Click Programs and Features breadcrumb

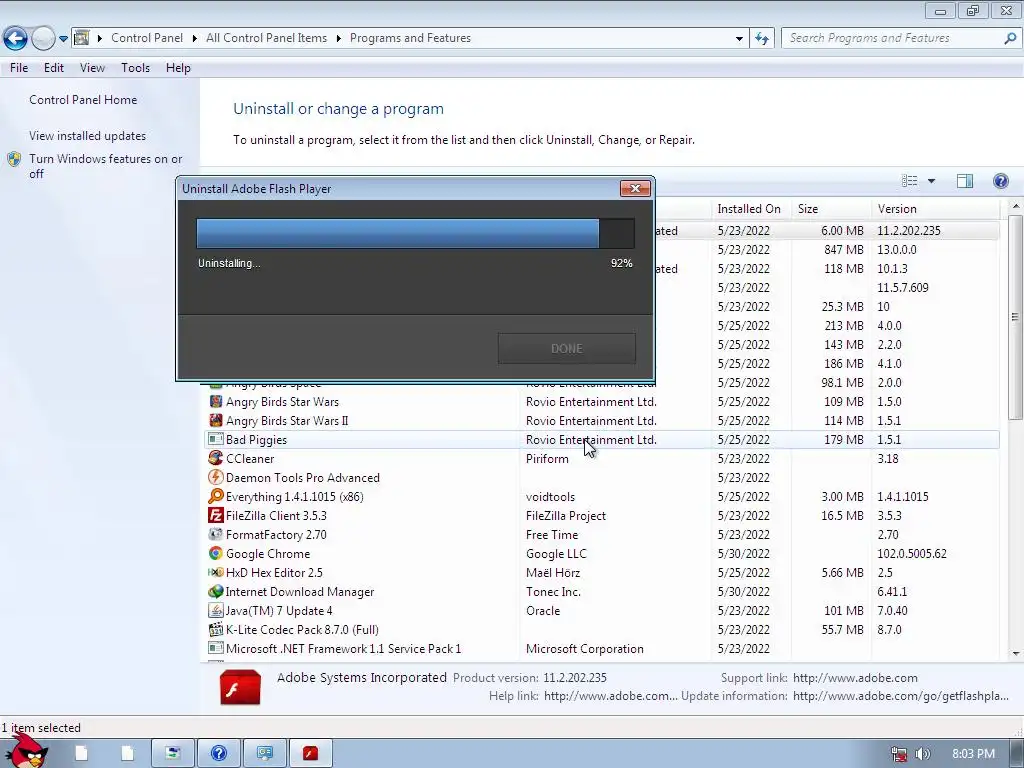point(410,39)
